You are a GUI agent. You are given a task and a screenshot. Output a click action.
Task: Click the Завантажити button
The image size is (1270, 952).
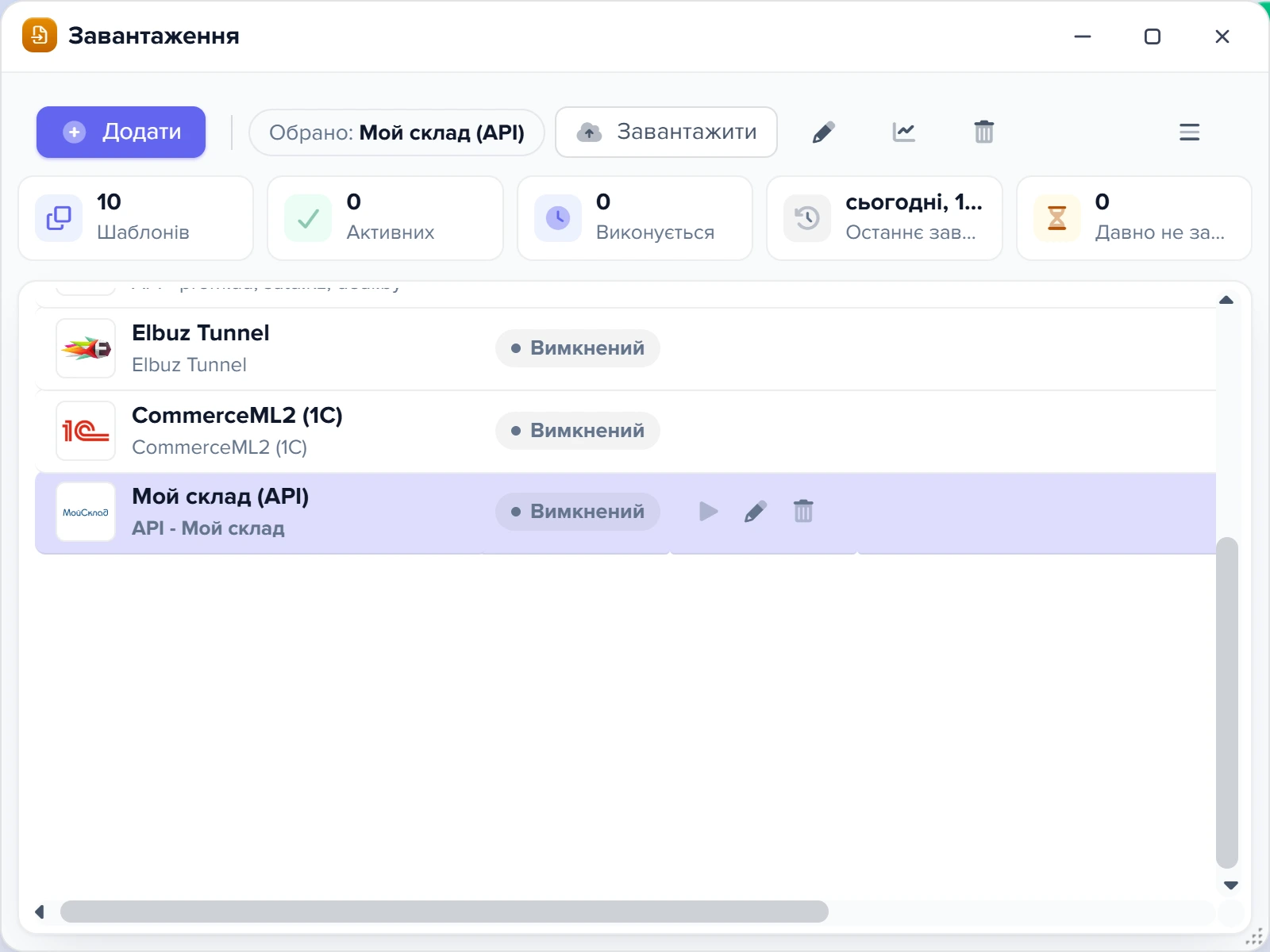(666, 132)
